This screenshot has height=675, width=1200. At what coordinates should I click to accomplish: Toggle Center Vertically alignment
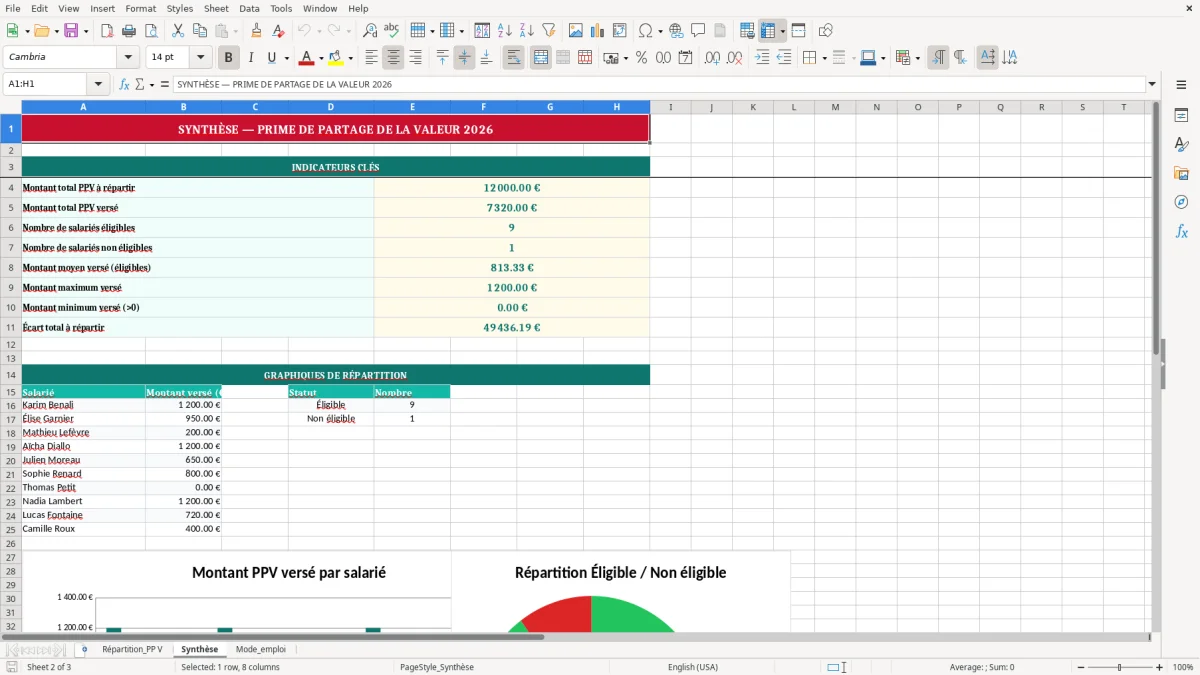click(464, 58)
